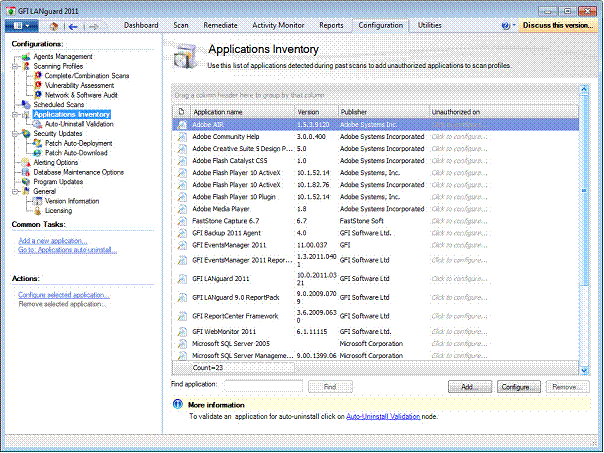Click the Find button
604x453 pixels.
point(330,387)
